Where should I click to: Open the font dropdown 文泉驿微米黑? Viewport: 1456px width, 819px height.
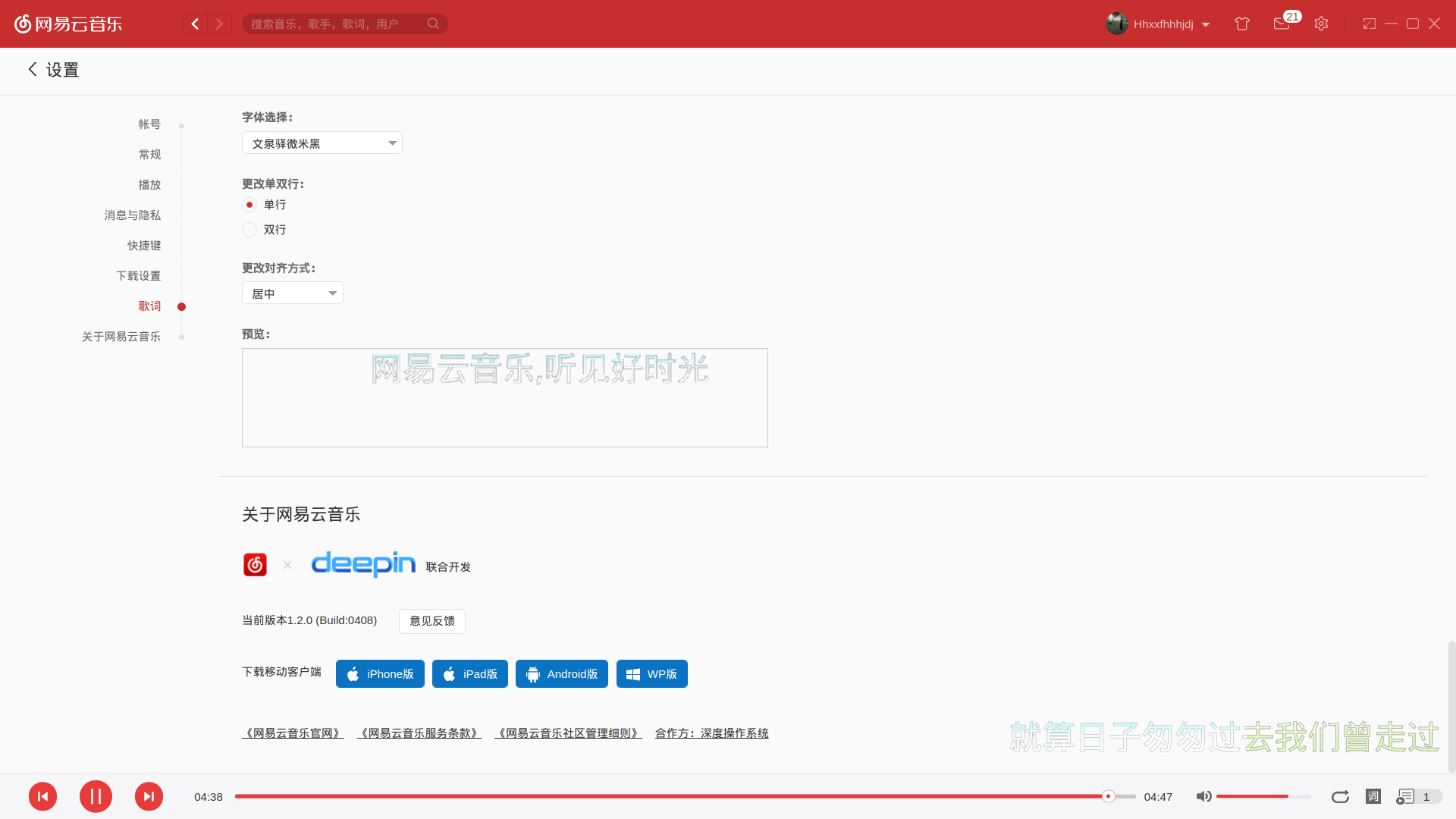322,143
